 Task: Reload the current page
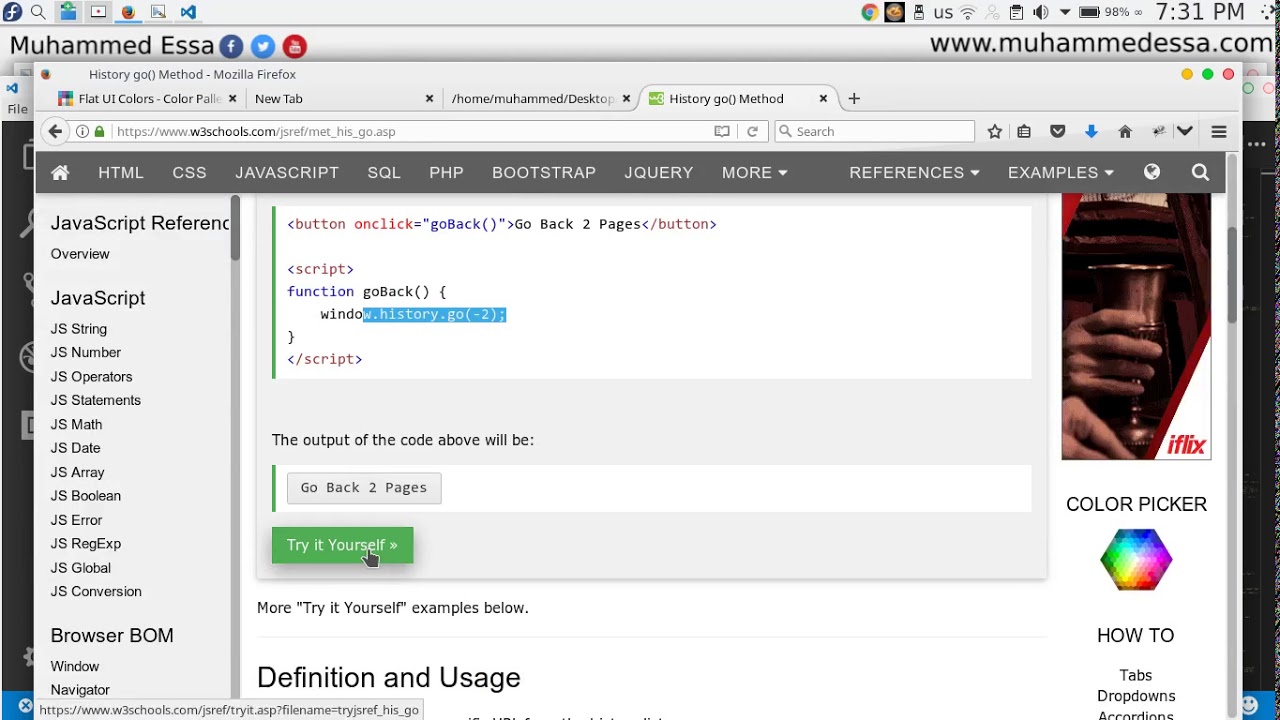[x=752, y=132]
